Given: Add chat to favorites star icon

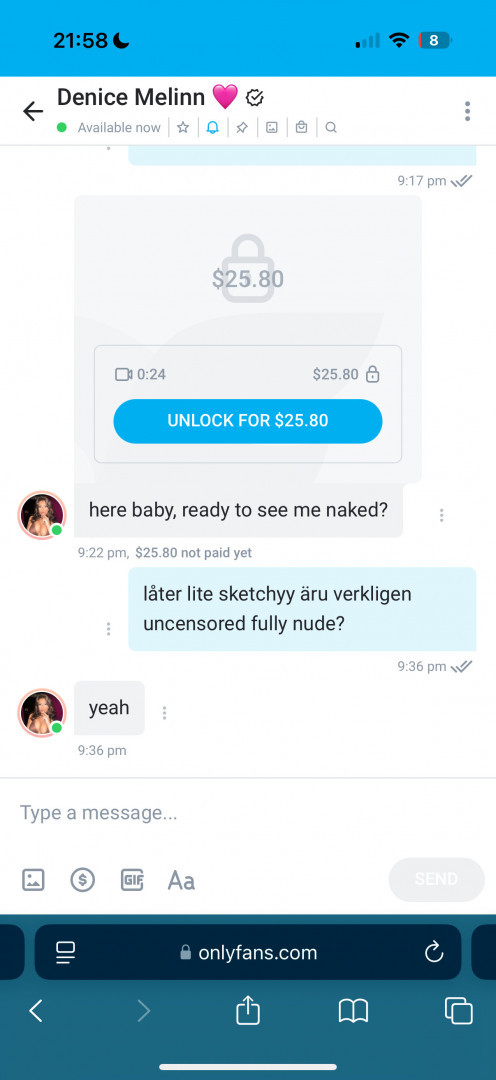Looking at the screenshot, I should point(183,127).
